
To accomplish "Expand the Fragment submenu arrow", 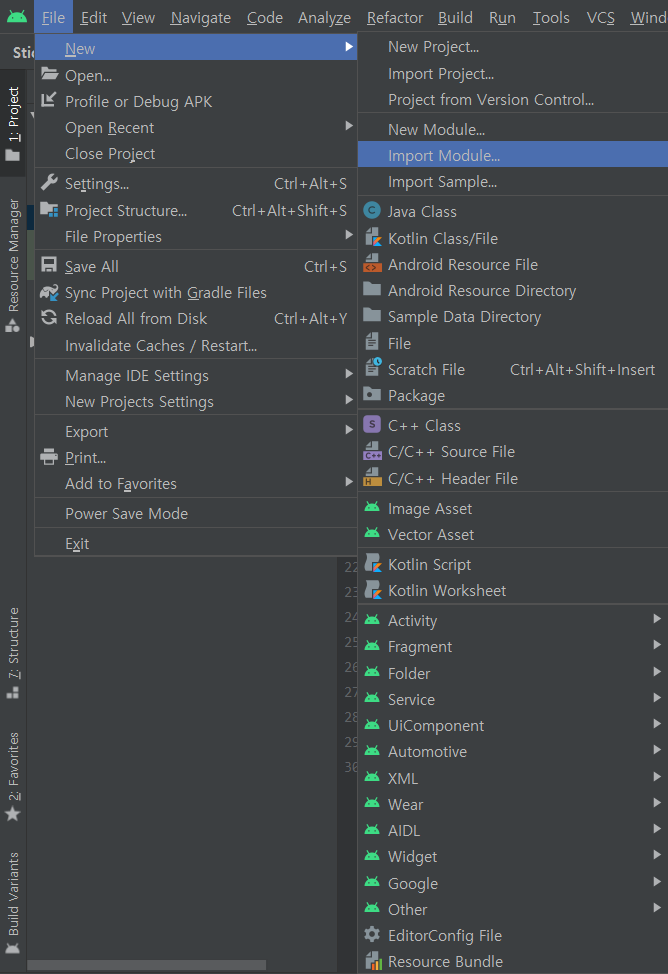I will click(657, 645).
